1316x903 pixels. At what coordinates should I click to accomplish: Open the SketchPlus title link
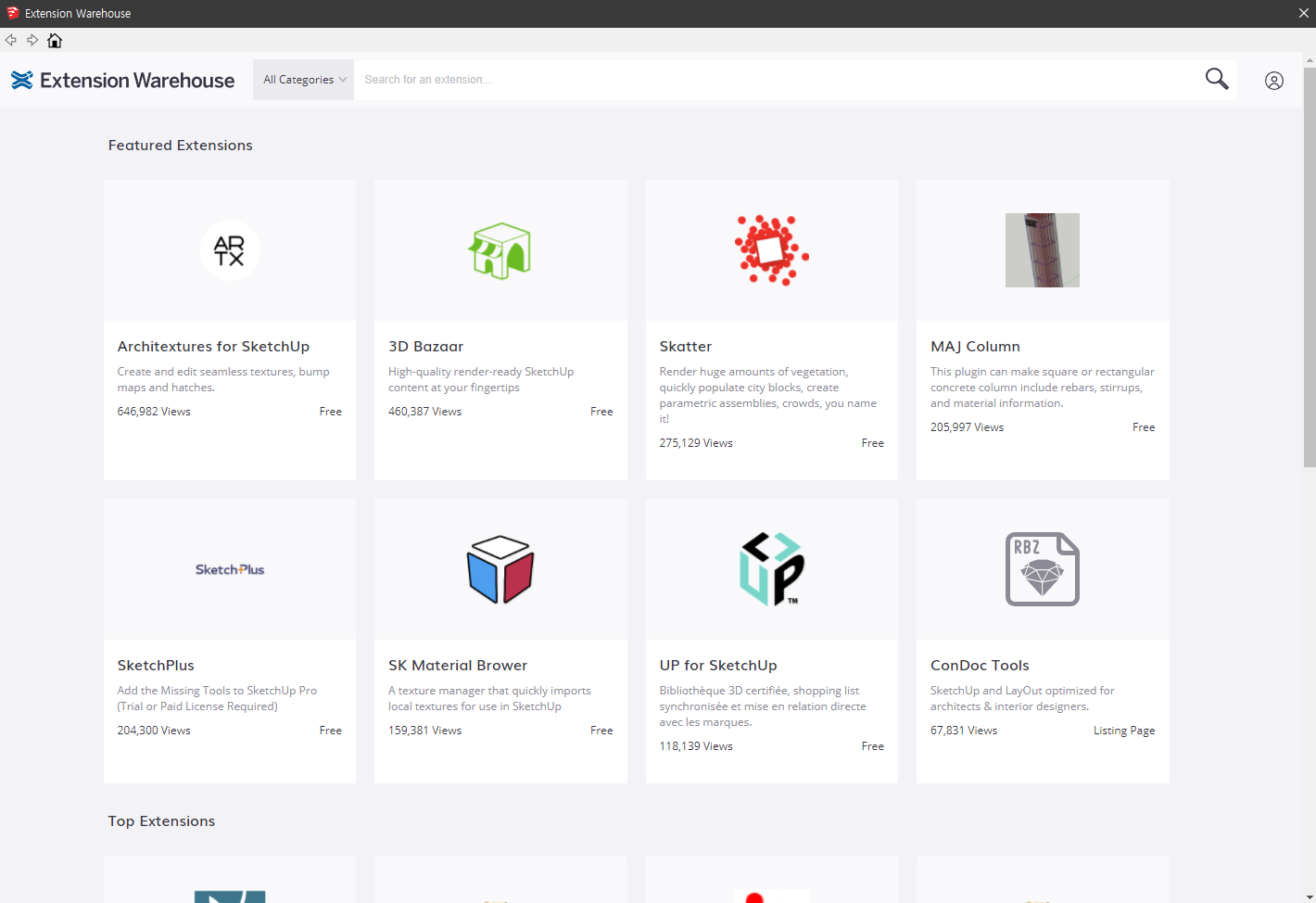156,666
